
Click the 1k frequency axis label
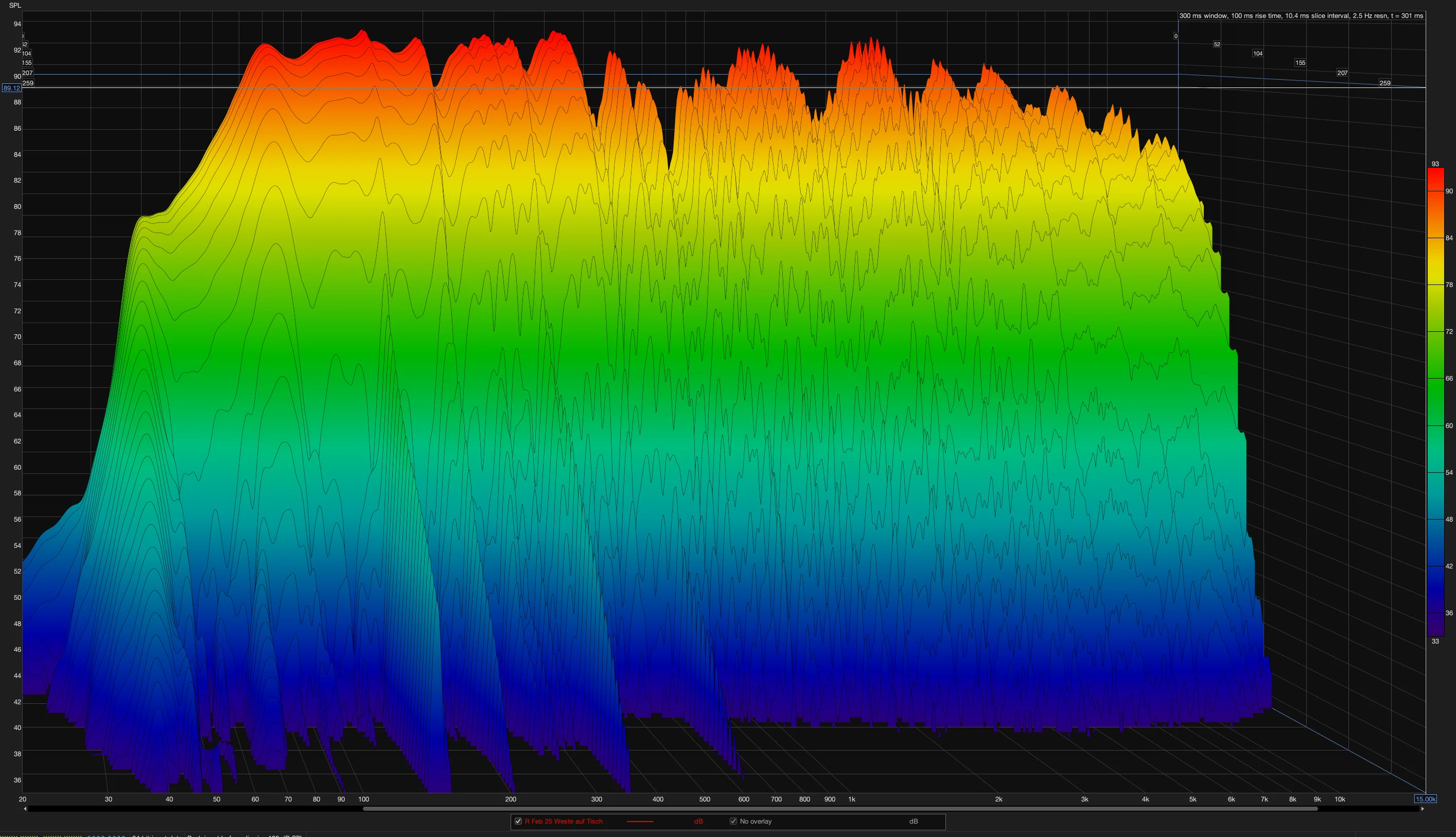(852, 799)
